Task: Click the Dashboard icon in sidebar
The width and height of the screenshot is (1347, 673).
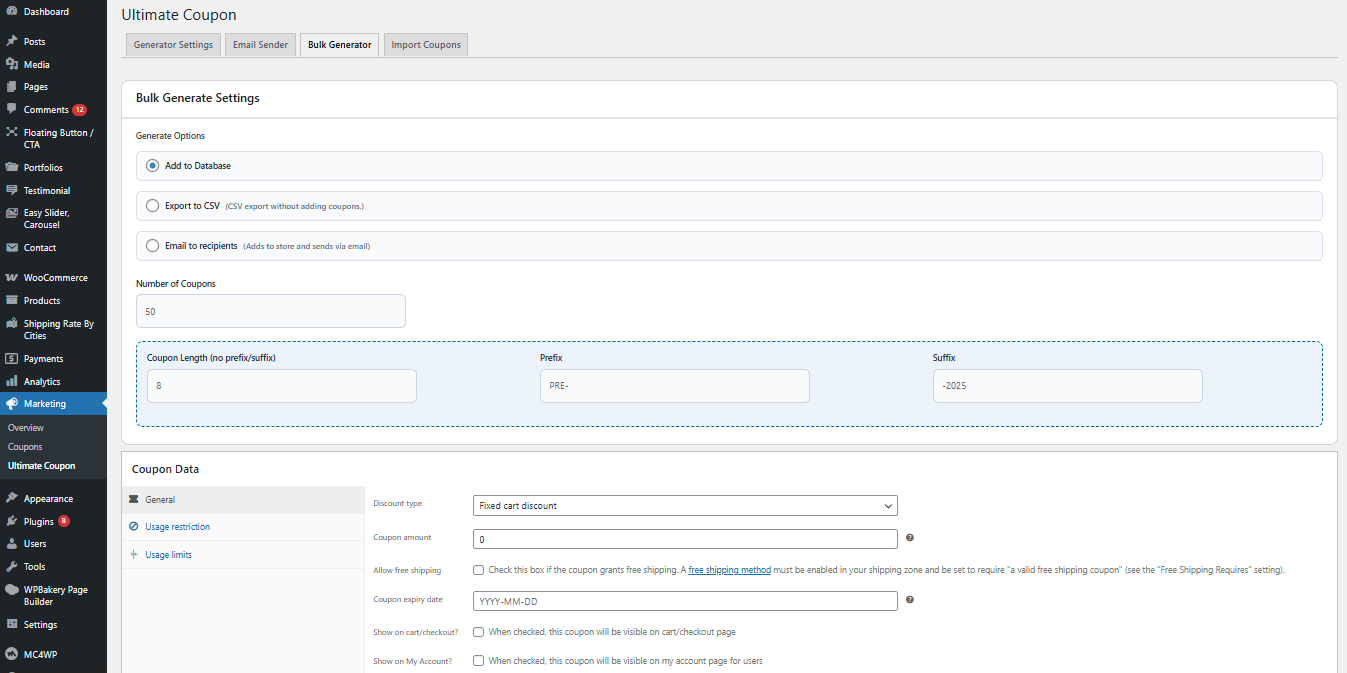Action: pos(12,12)
